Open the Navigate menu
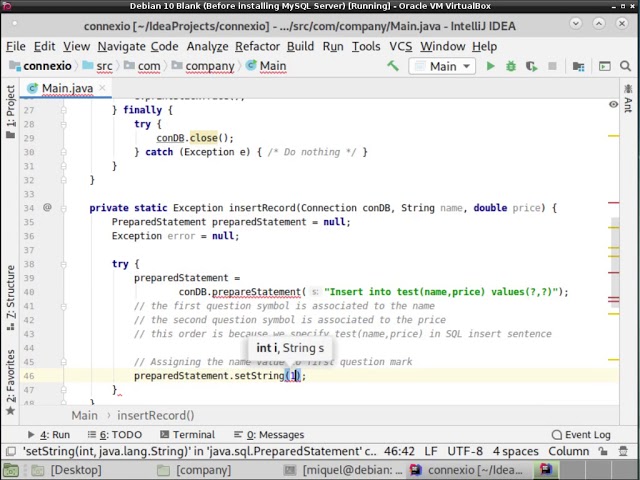This screenshot has width=640, height=480. (122, 47)
